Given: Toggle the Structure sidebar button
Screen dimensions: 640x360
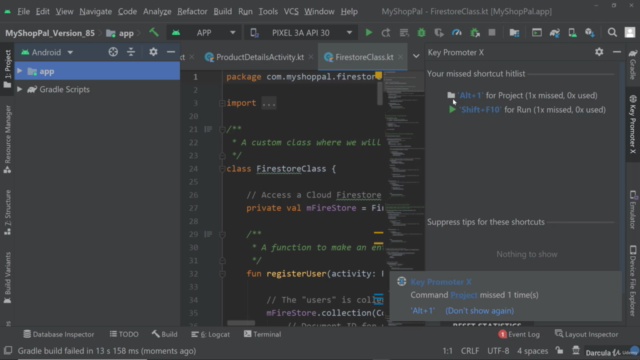Looking at the screenshot, I should [x=7, y=212].
